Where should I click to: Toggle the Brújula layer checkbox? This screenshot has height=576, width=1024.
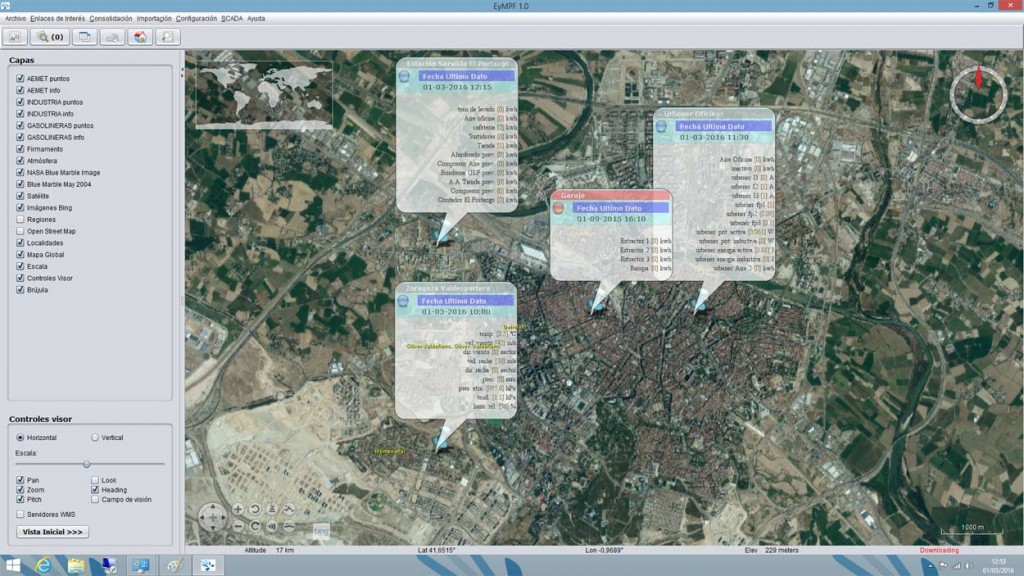coord(20,290)
